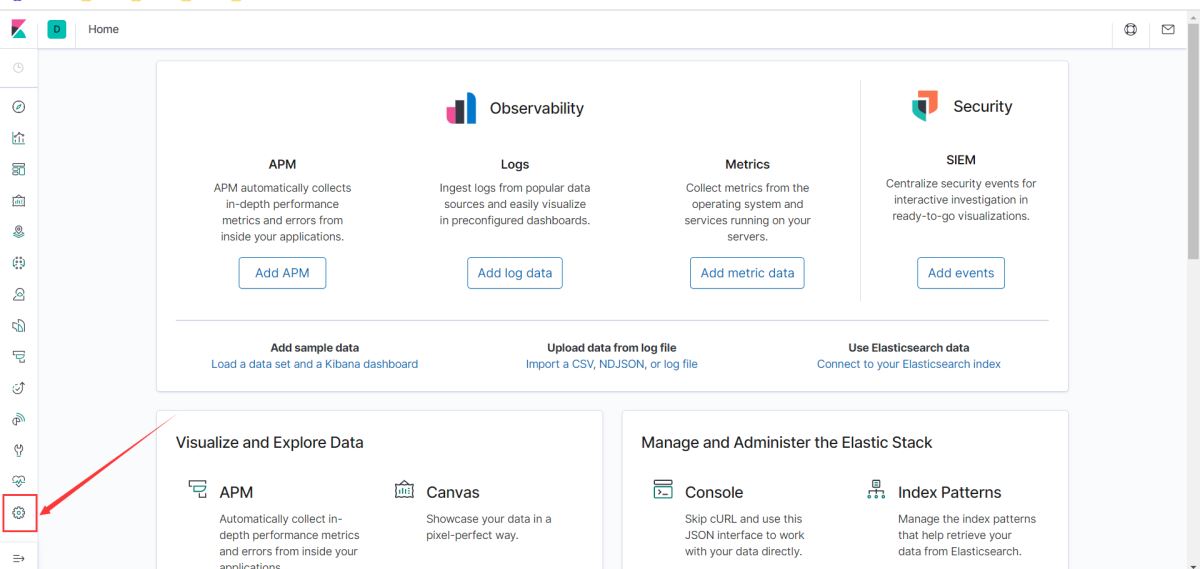Click the Home breadcrumb
Image resolution: width=1200 pixels, height=569 pixels.
click(103, 29)
